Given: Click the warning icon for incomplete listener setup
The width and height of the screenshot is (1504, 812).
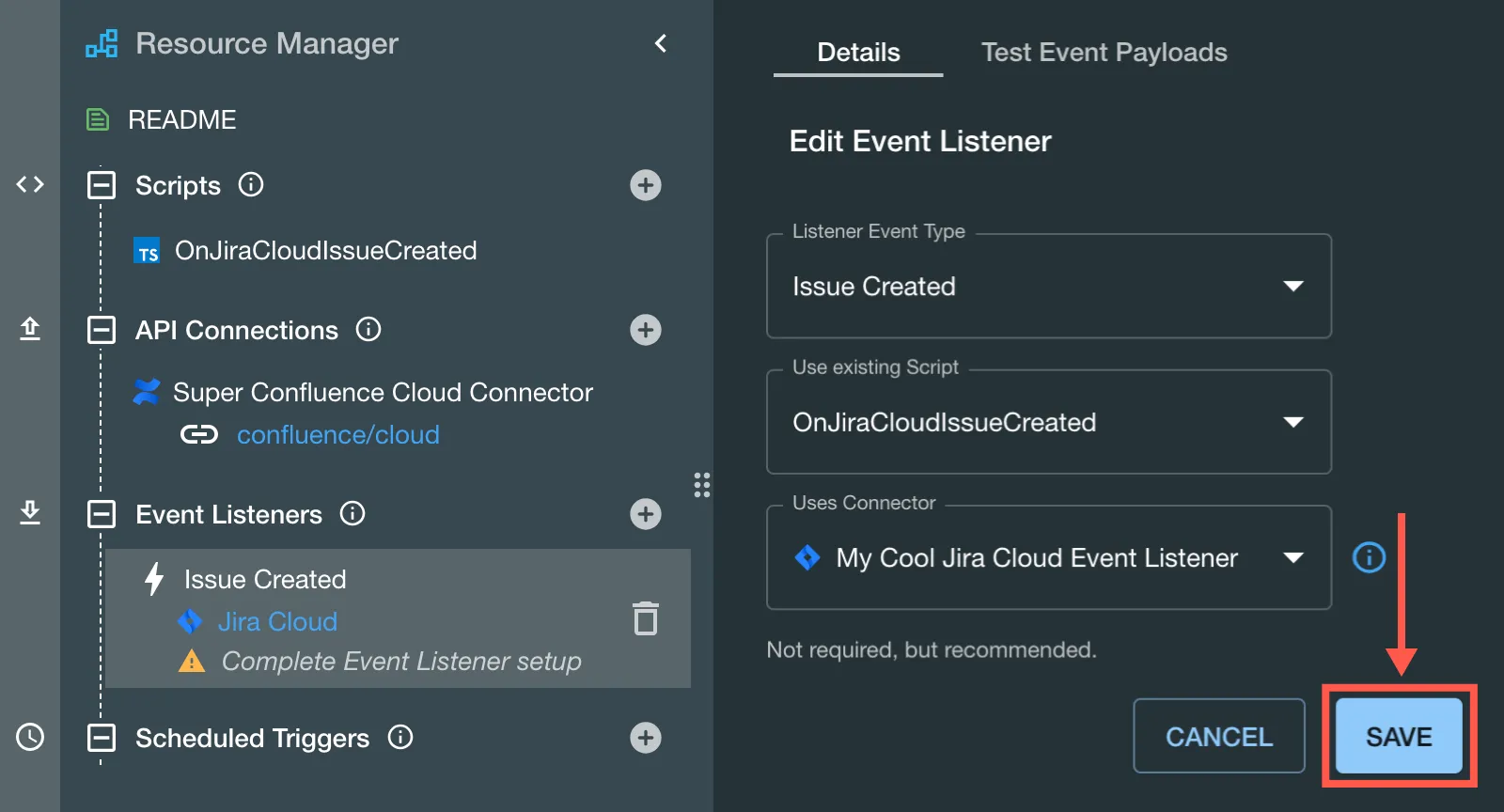Looking at the screenshot, I should click(192, 662).
